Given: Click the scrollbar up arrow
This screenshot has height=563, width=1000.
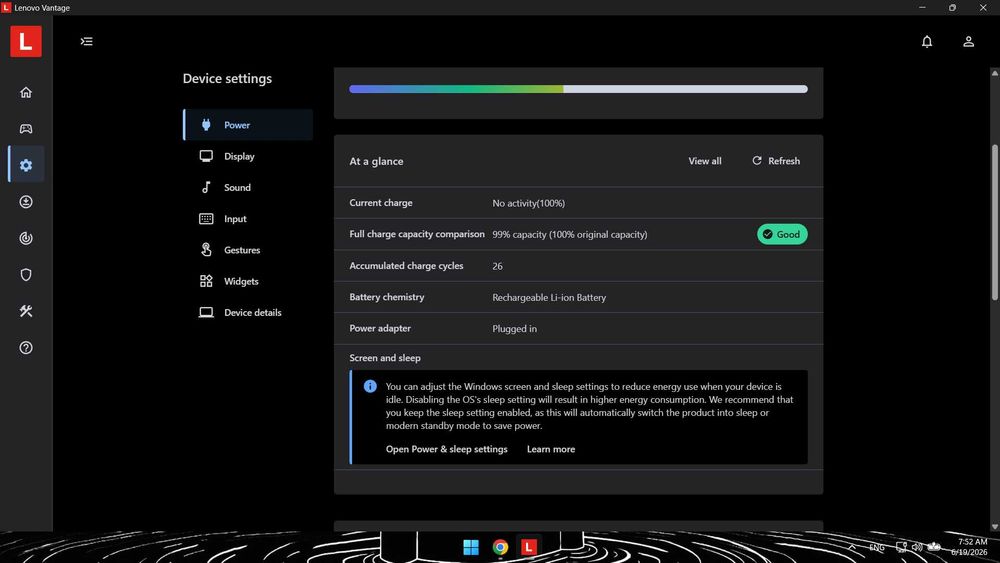Looking at the screenshot, I should (x=994, y=73).
